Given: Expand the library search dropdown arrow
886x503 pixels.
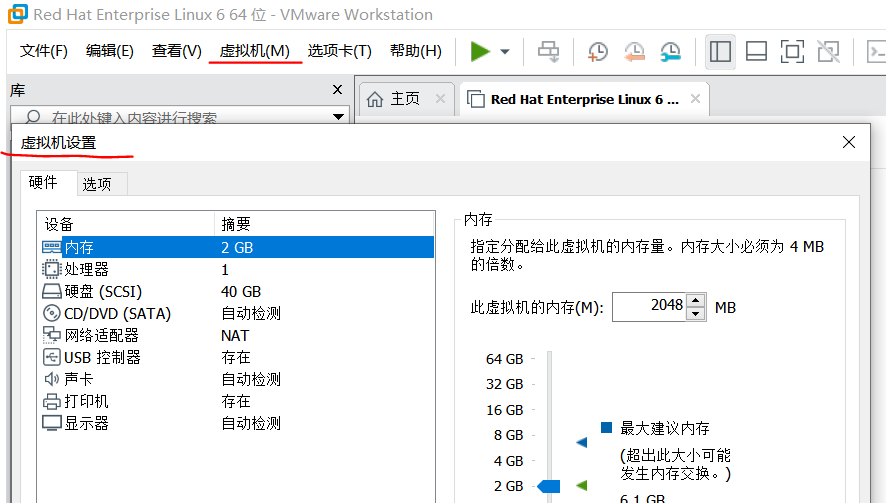Looking at the screenshot, I should tap(338, 117).
